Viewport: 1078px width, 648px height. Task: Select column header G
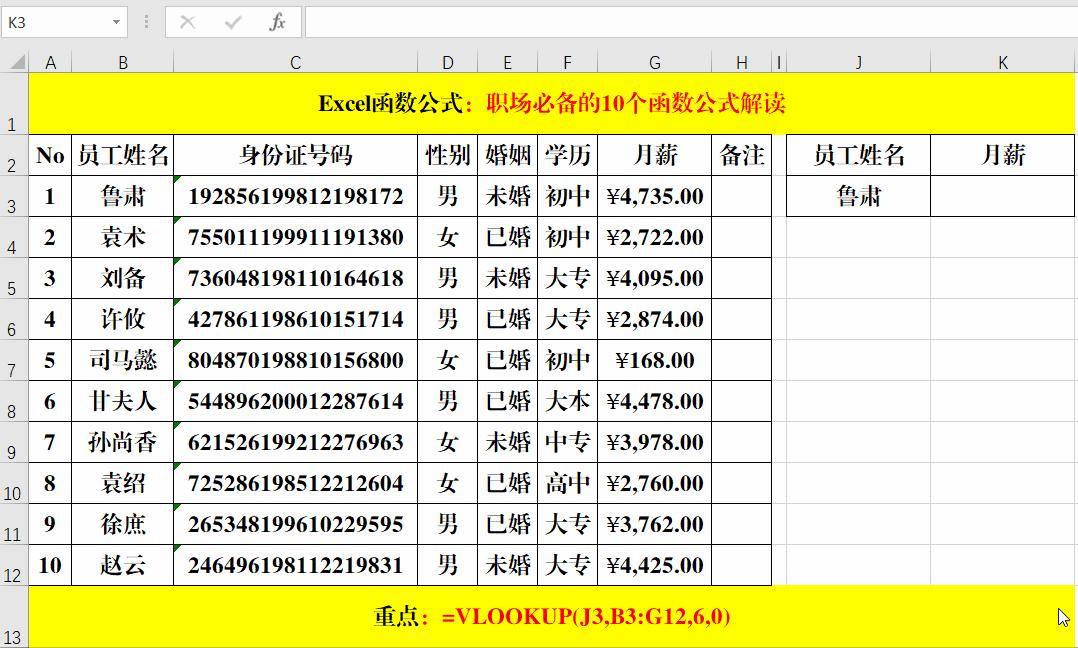tap(654, 60)
